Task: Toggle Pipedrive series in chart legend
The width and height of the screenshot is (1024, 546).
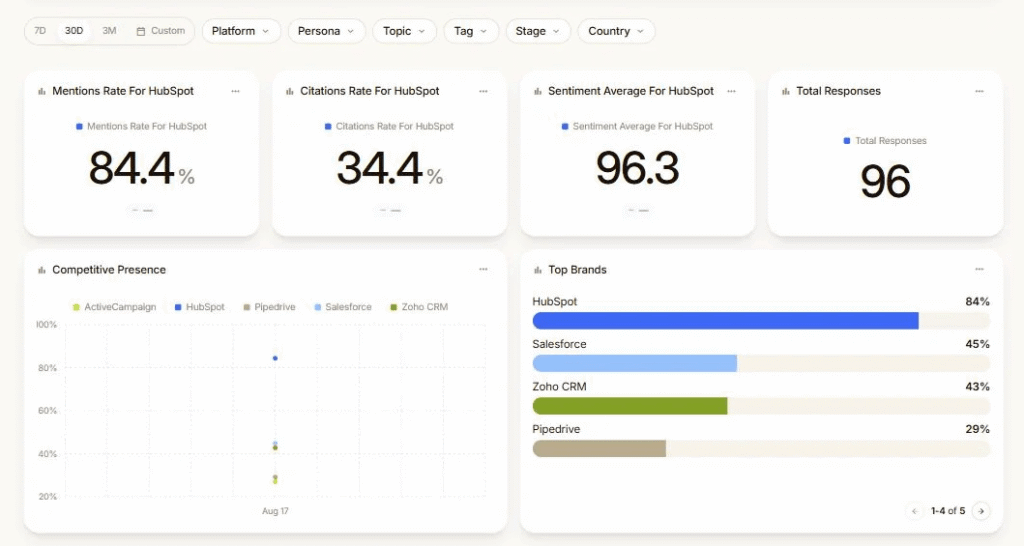Action: 269,307
